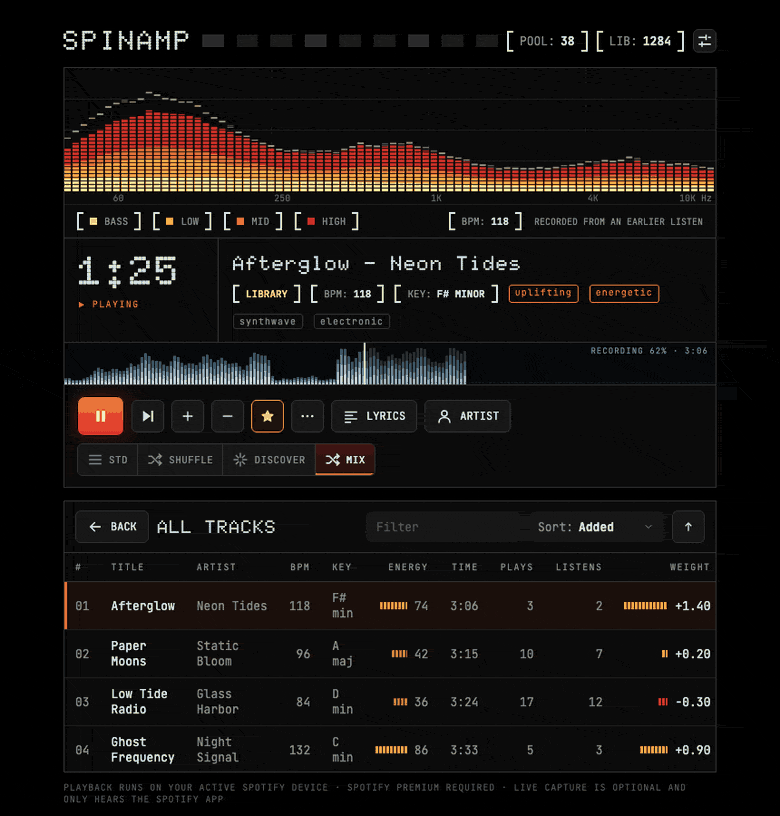The image size is (780, 816).
Task: Sort by the ARTIST column header
Action: tap(216, 567)
